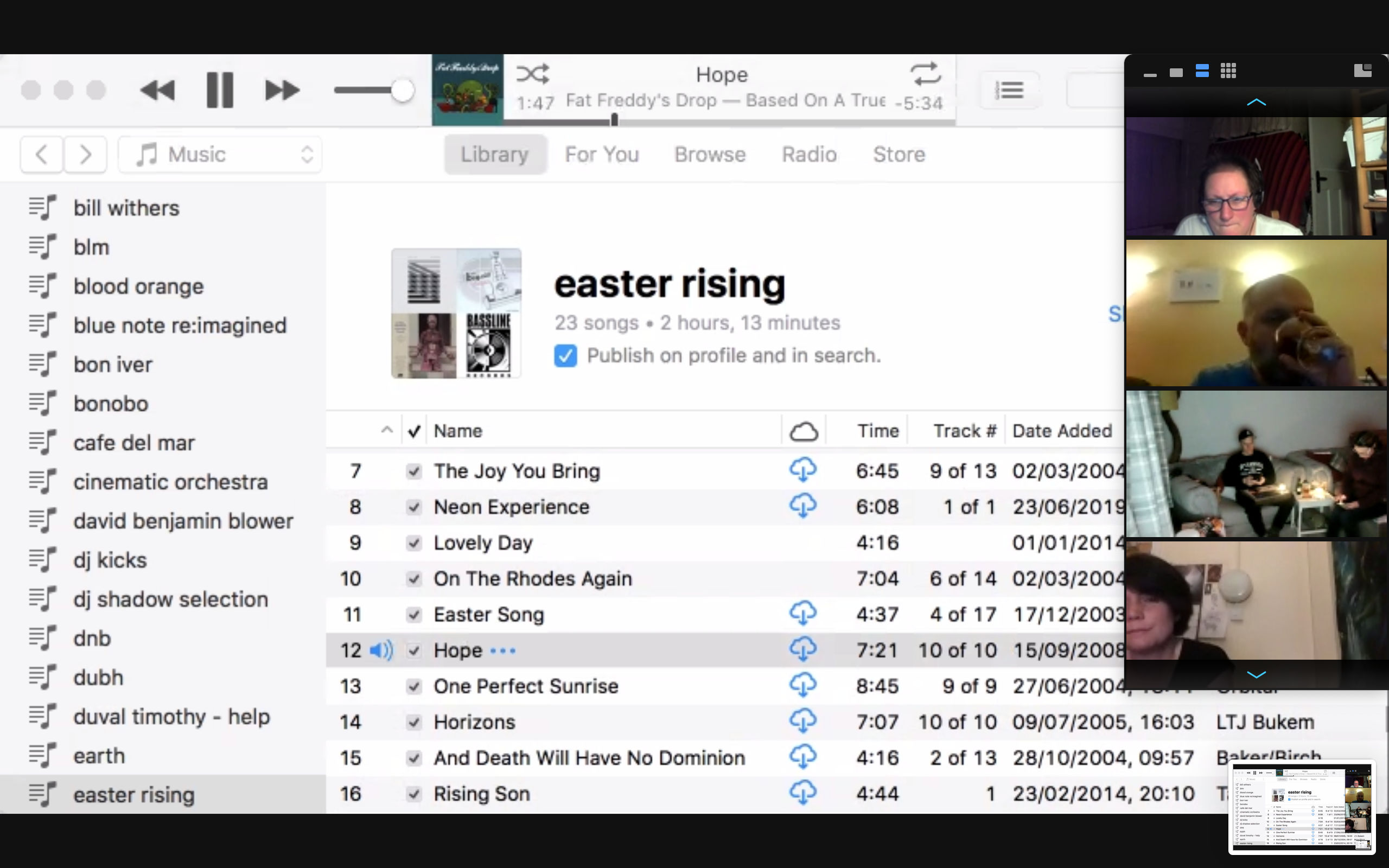Uncheck The Joy You Bring song
The image size is (1389, 868).
pyautogui.click(x=413, y=471)
